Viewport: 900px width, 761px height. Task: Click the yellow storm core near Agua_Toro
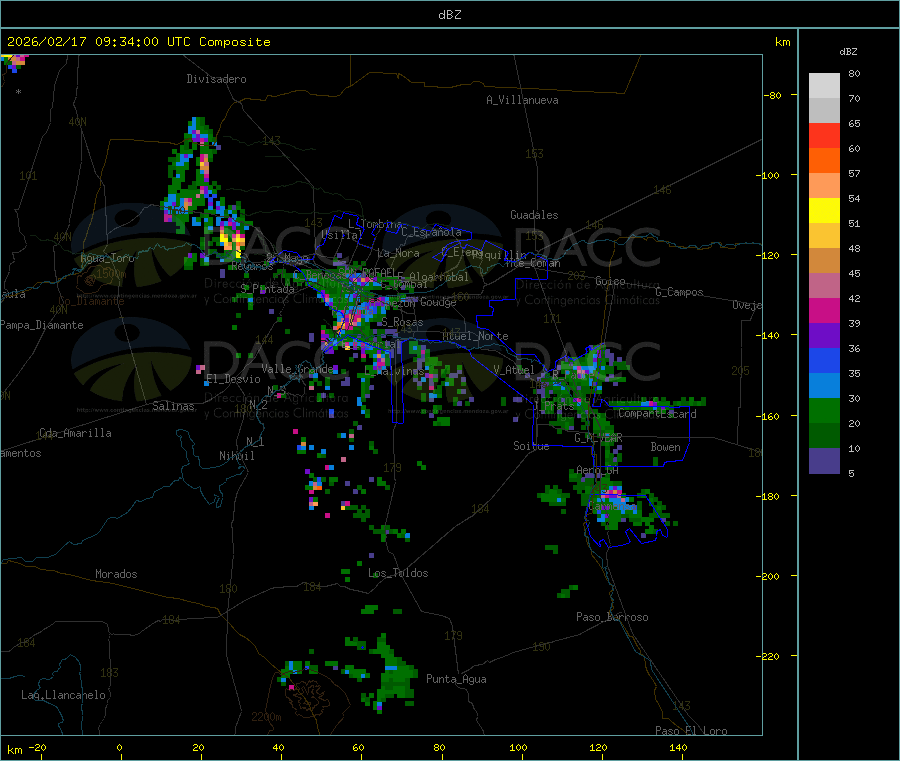(230, 239)
